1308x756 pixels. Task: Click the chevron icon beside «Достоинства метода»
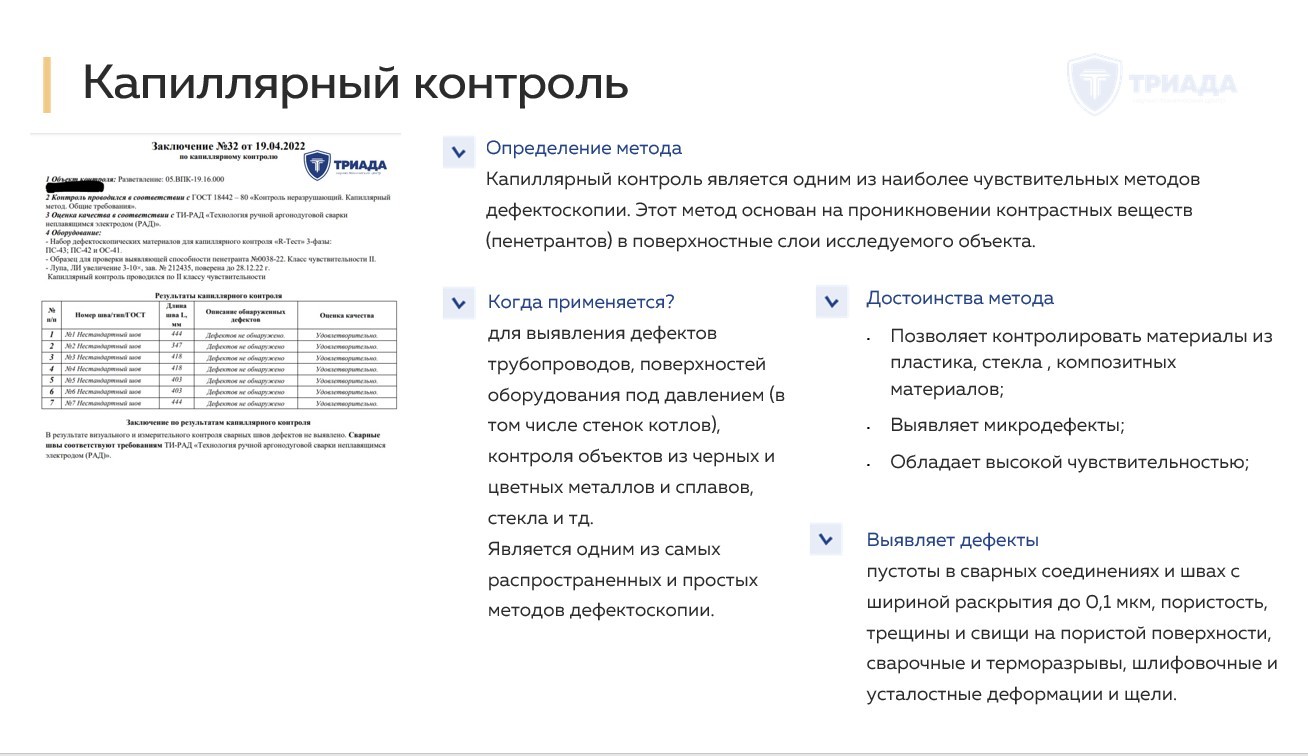[x=829, y=301]
